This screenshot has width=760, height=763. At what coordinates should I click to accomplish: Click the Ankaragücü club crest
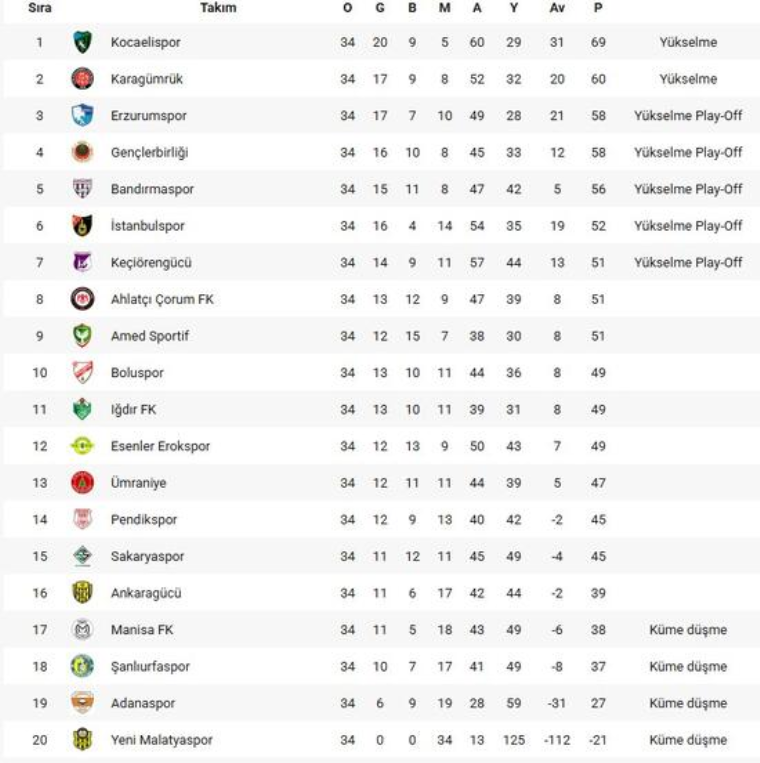82,593
